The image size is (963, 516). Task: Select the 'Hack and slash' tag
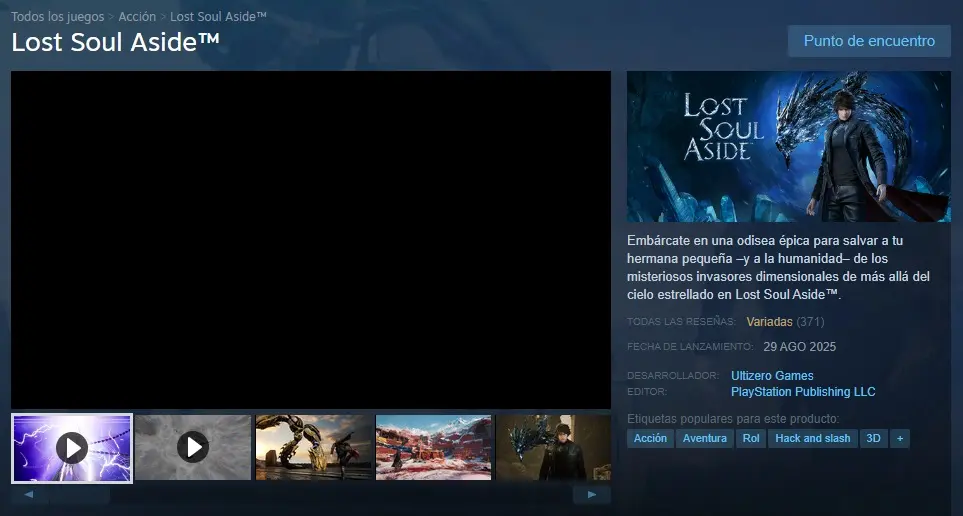(x=813, y=438)
